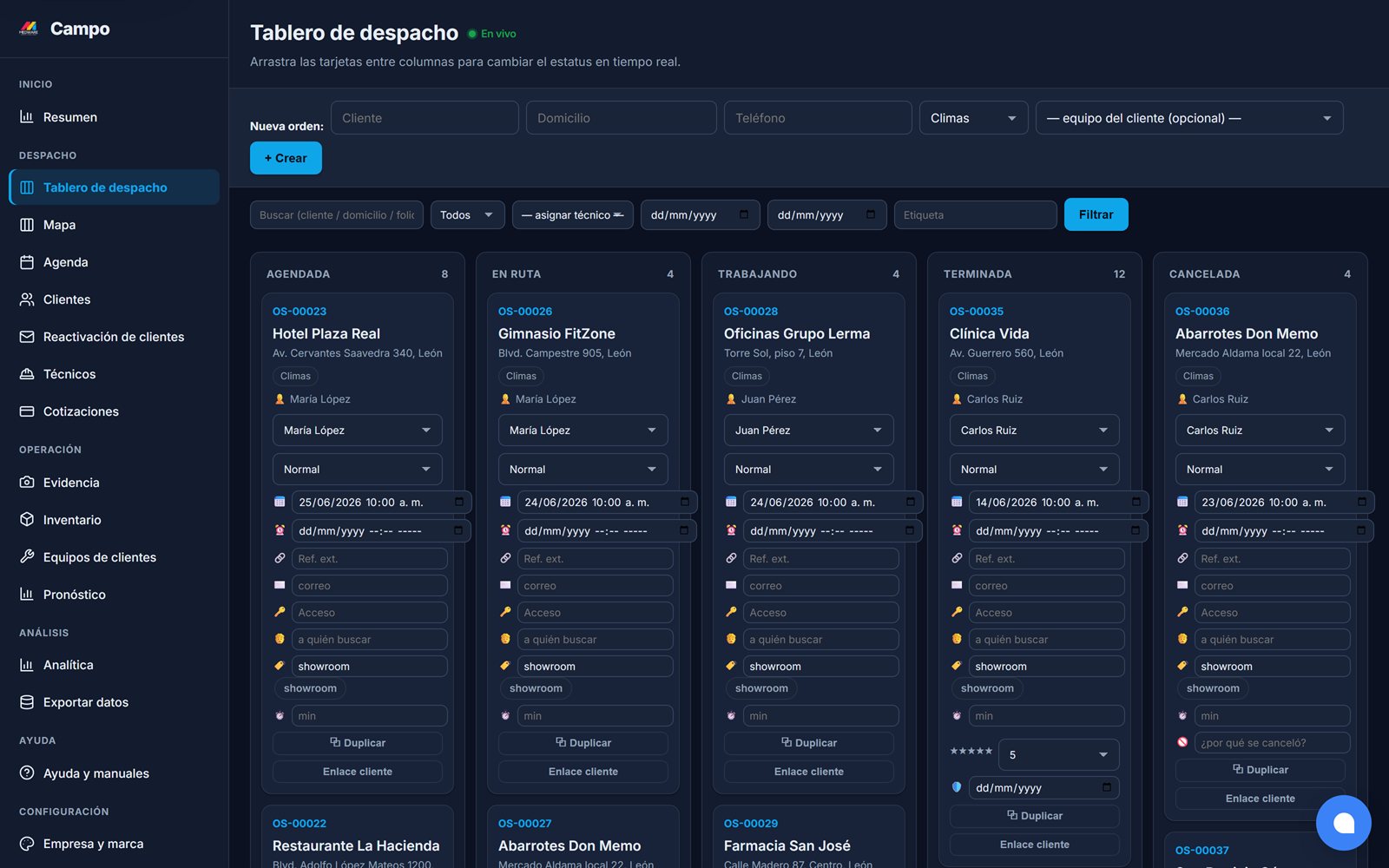Open the asignar técnico dropdown
This screenshot has height=868, width=1389.
coord(572,215)
